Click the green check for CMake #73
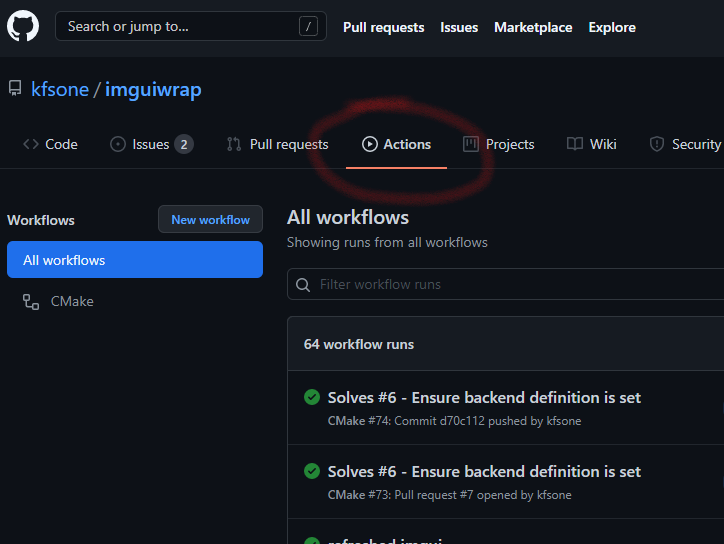The width and height of the screenshot is (724, 544). (x=312, y=471)
